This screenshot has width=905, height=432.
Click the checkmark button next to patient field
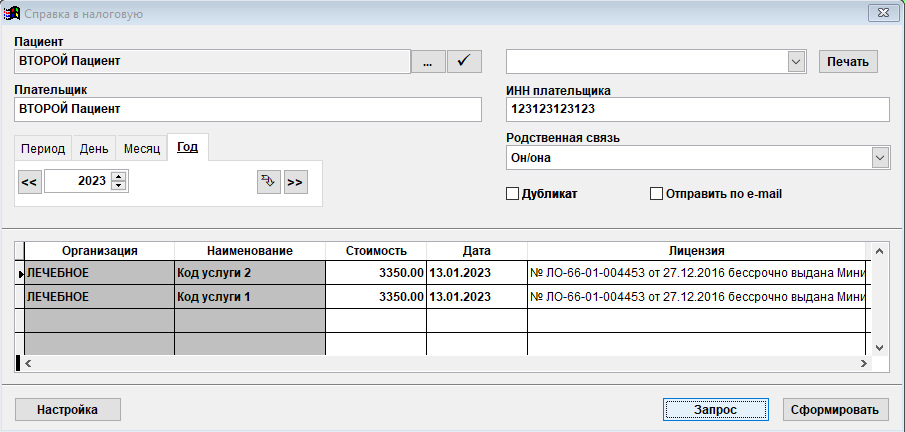[463, 61]
